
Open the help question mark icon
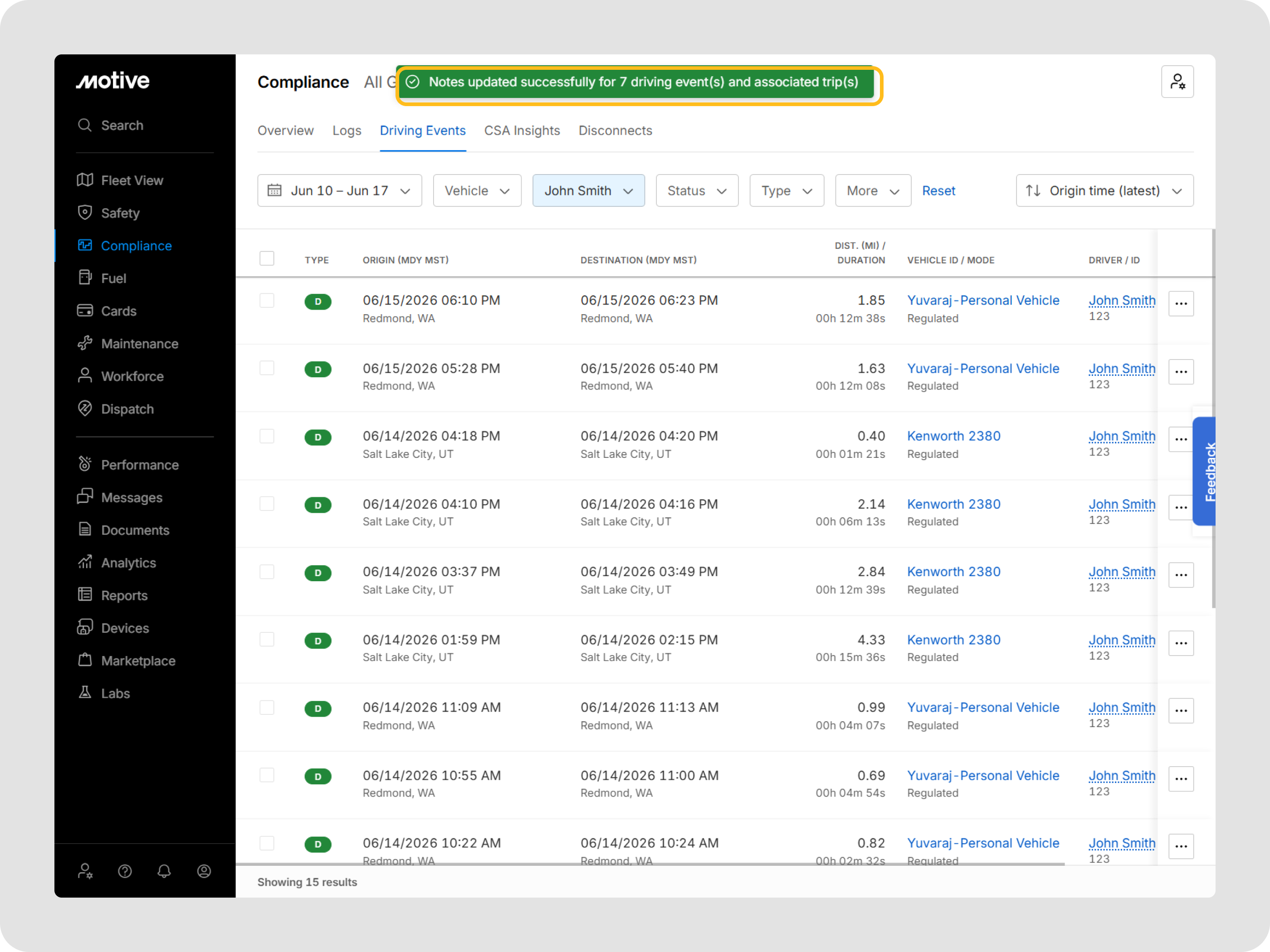pos(125,872)
